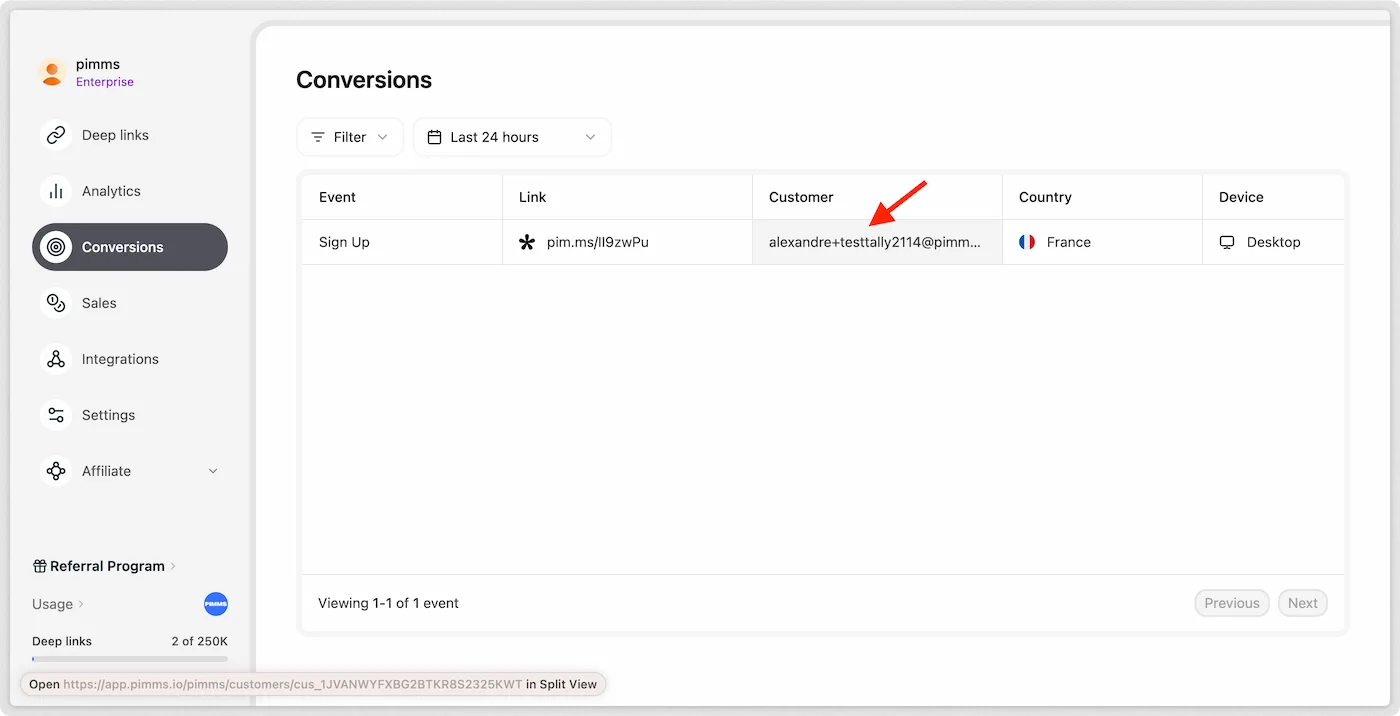Image resolution: width=1400 pixels, height=716 pixels.
Task: Click the Settings sliders icon
Action: coord(56,415)
